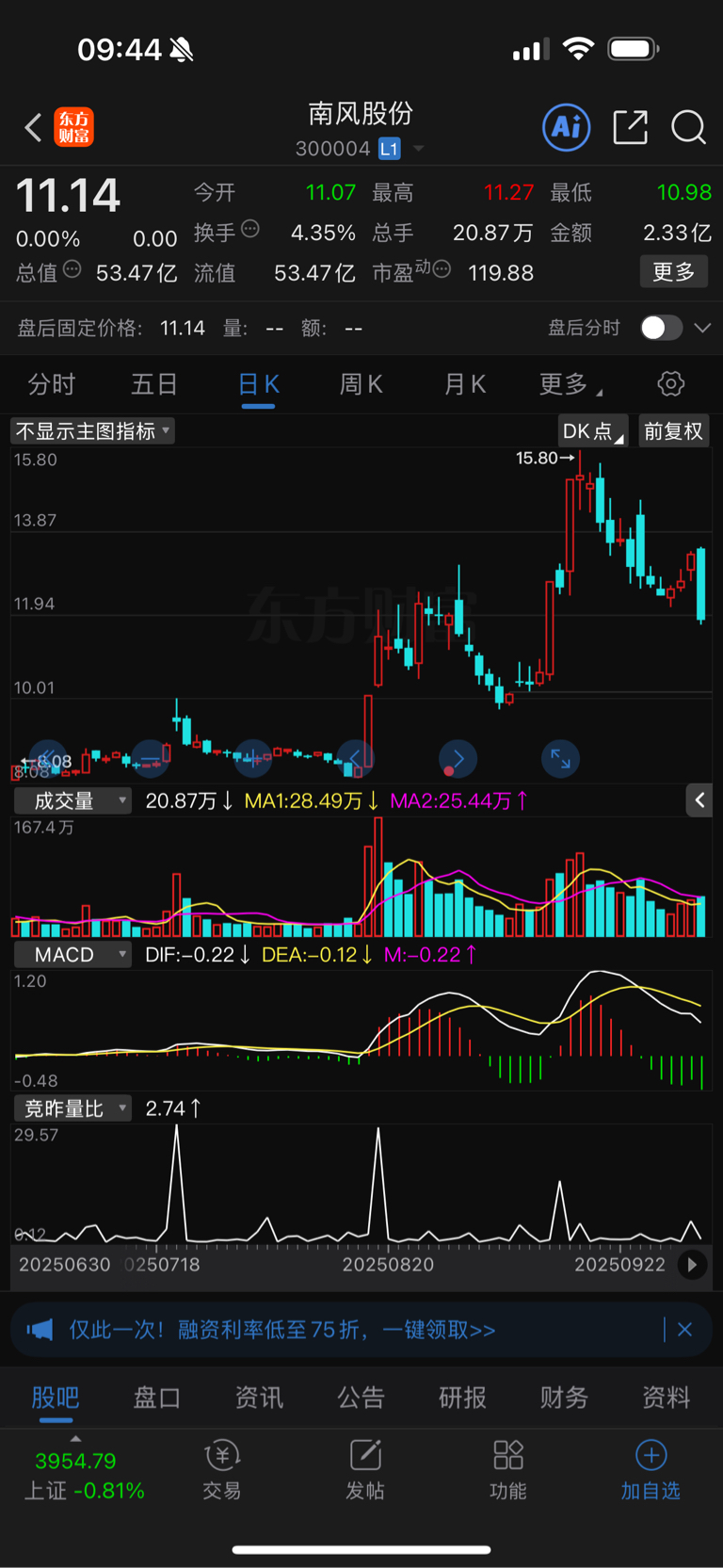Tap the L1 quote level badge

(389, 149)
